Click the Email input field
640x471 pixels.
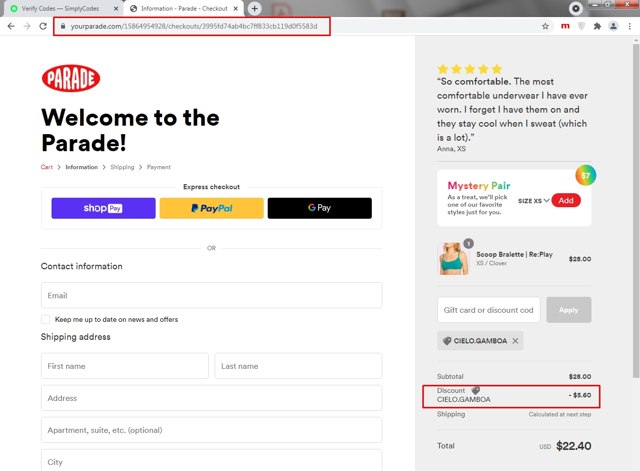(x=211, y=295)
